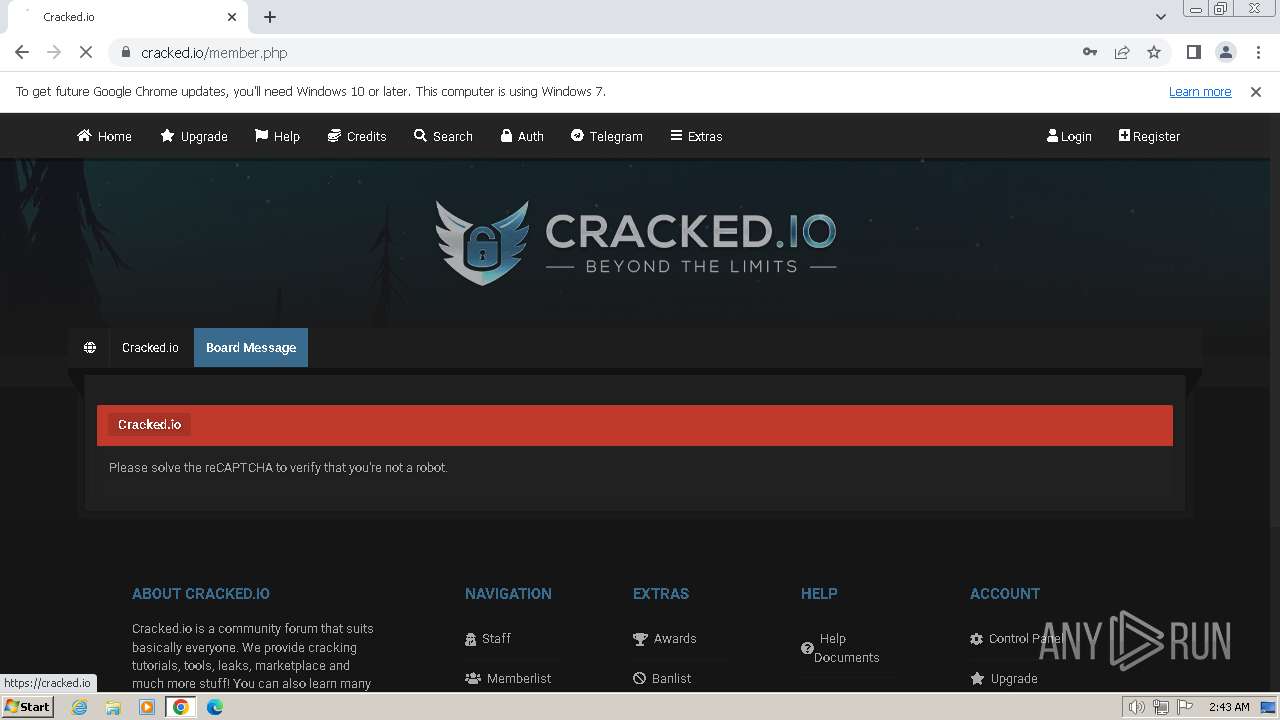Open the media player taskbar icon

pos(147,707)
